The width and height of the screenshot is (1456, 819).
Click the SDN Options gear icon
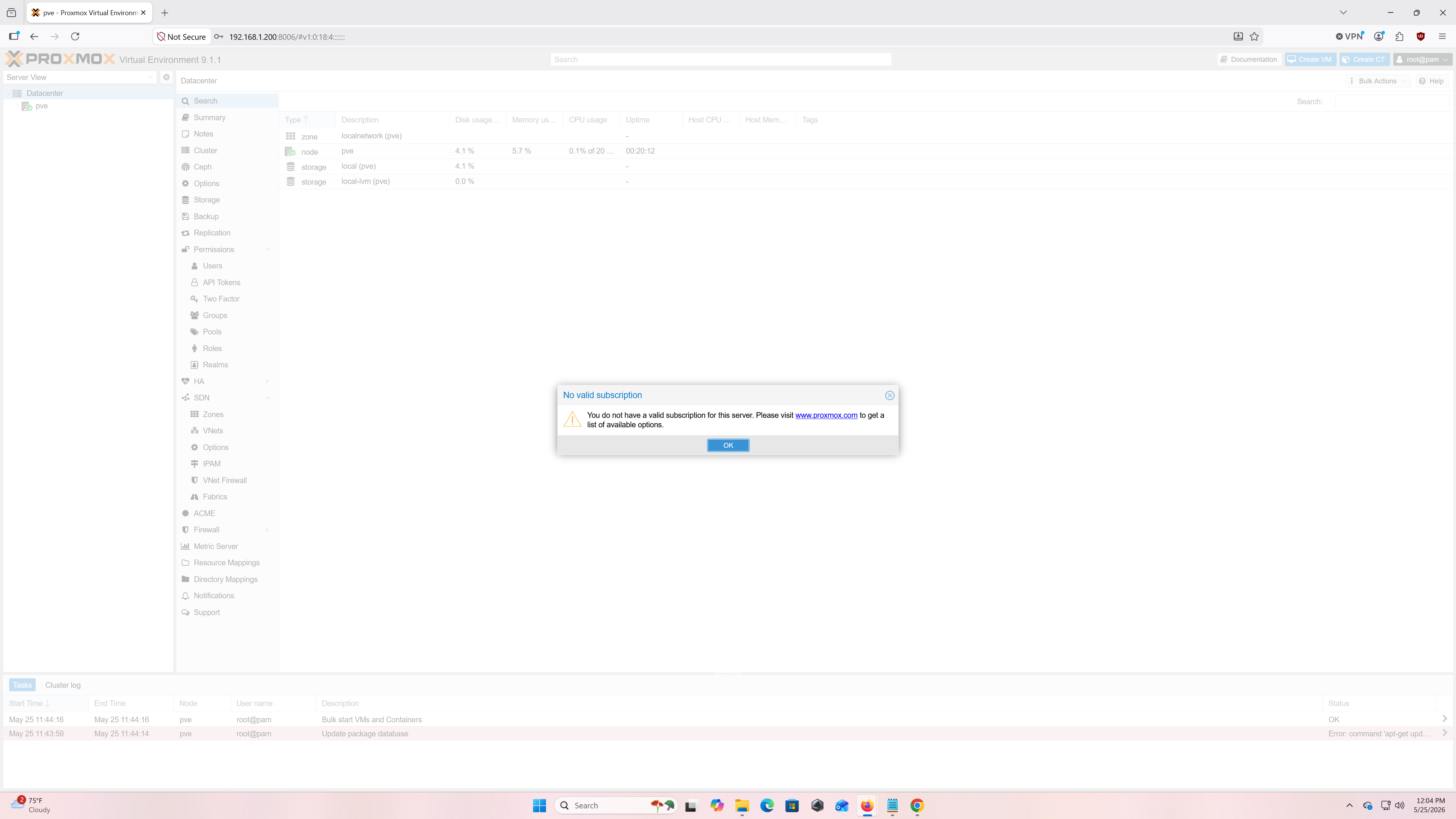click(195, 447)
